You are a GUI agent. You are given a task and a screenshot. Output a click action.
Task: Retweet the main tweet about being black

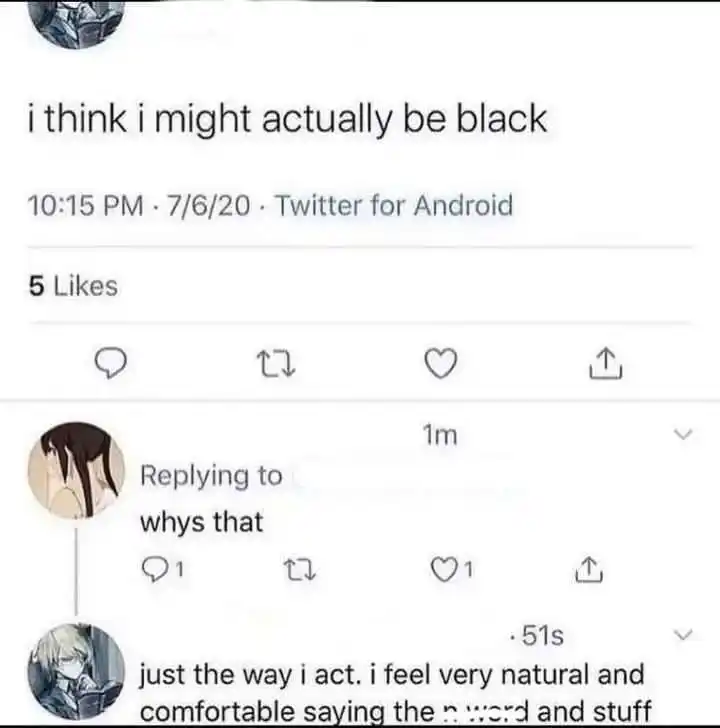click(277, 364)
